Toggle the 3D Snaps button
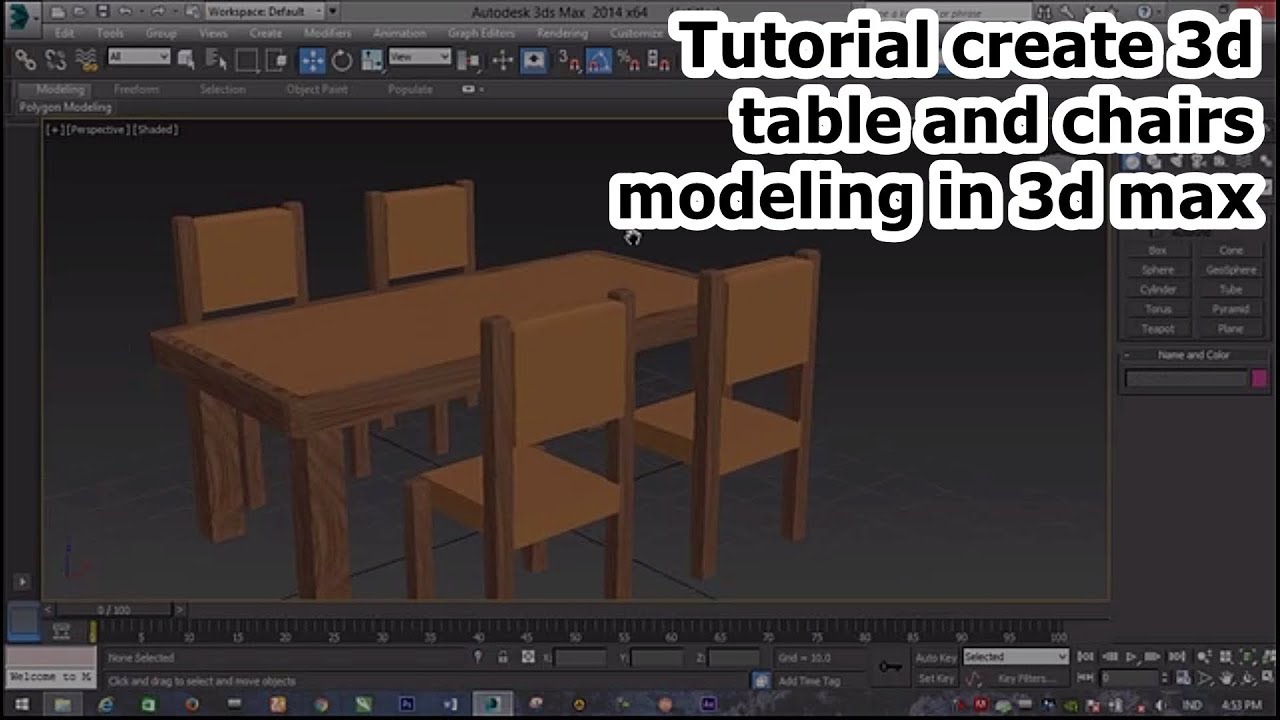1280x720 pixels. (x=568, y=61)
